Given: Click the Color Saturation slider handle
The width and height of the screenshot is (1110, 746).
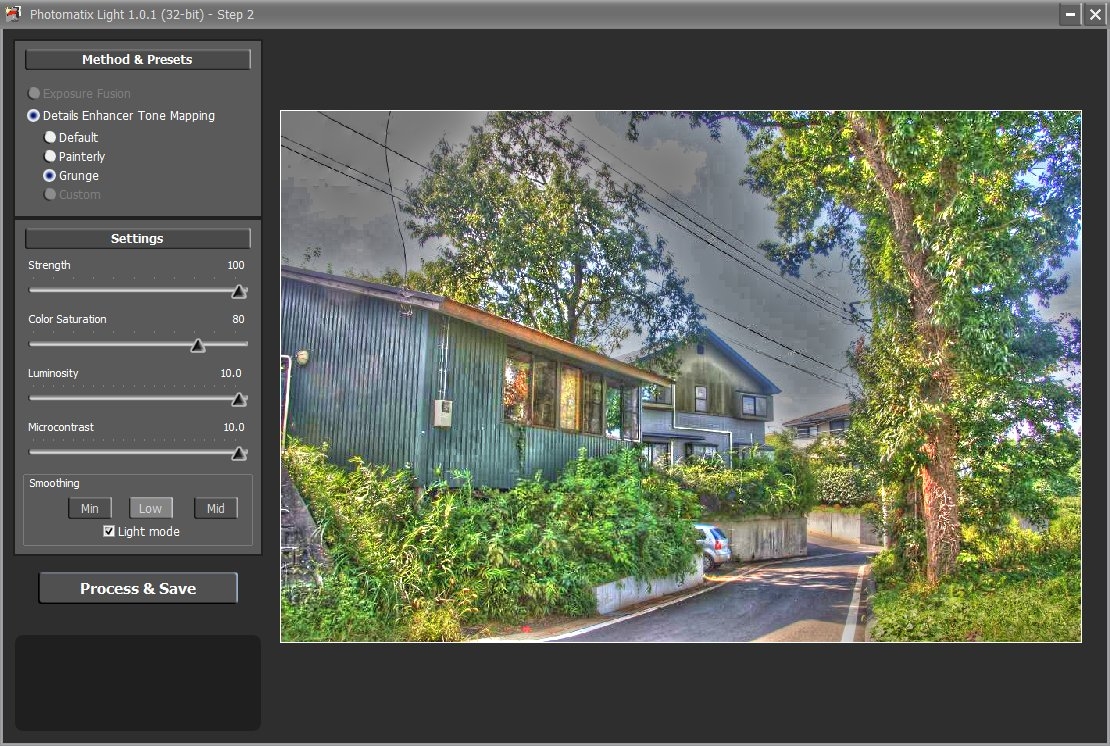Looking at the screenshot, I should click(x=198, y=345).
